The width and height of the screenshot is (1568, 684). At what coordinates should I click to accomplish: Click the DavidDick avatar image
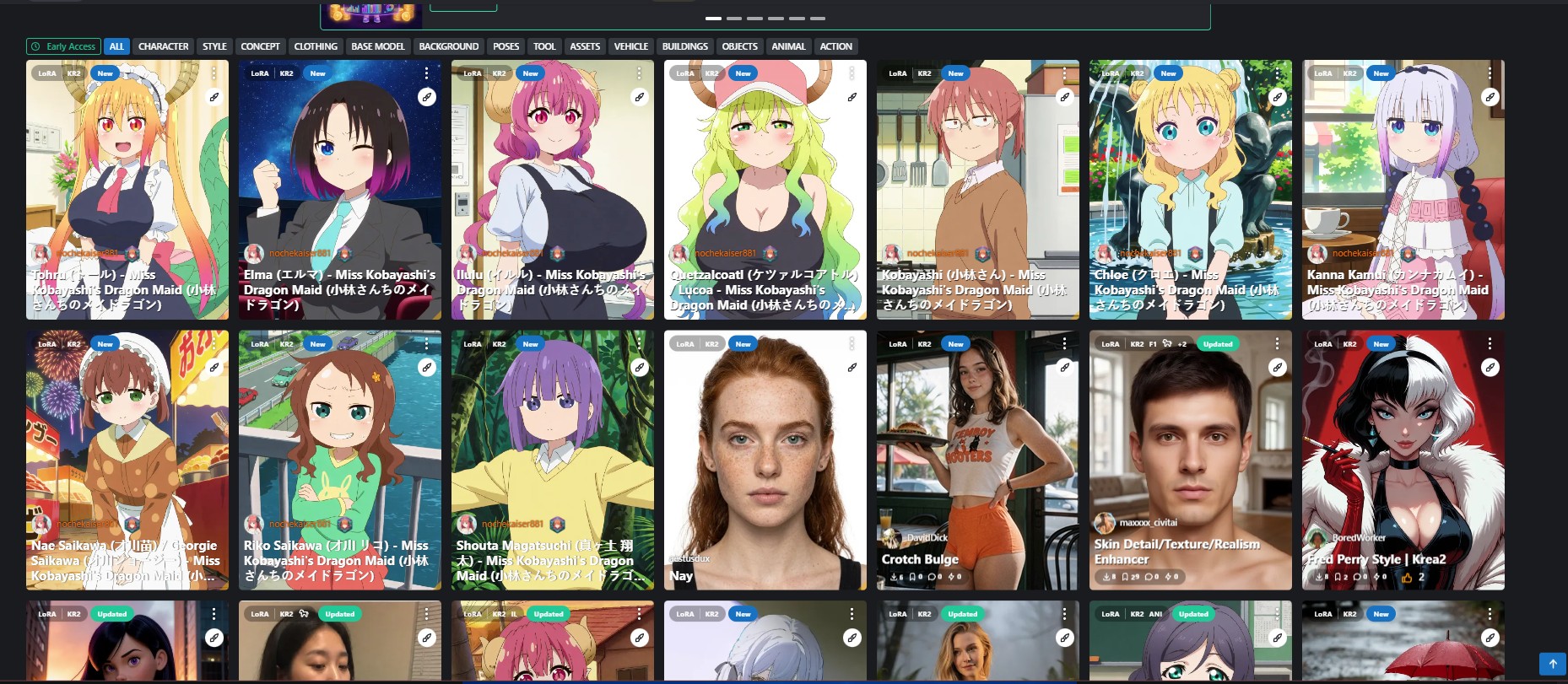892,537
